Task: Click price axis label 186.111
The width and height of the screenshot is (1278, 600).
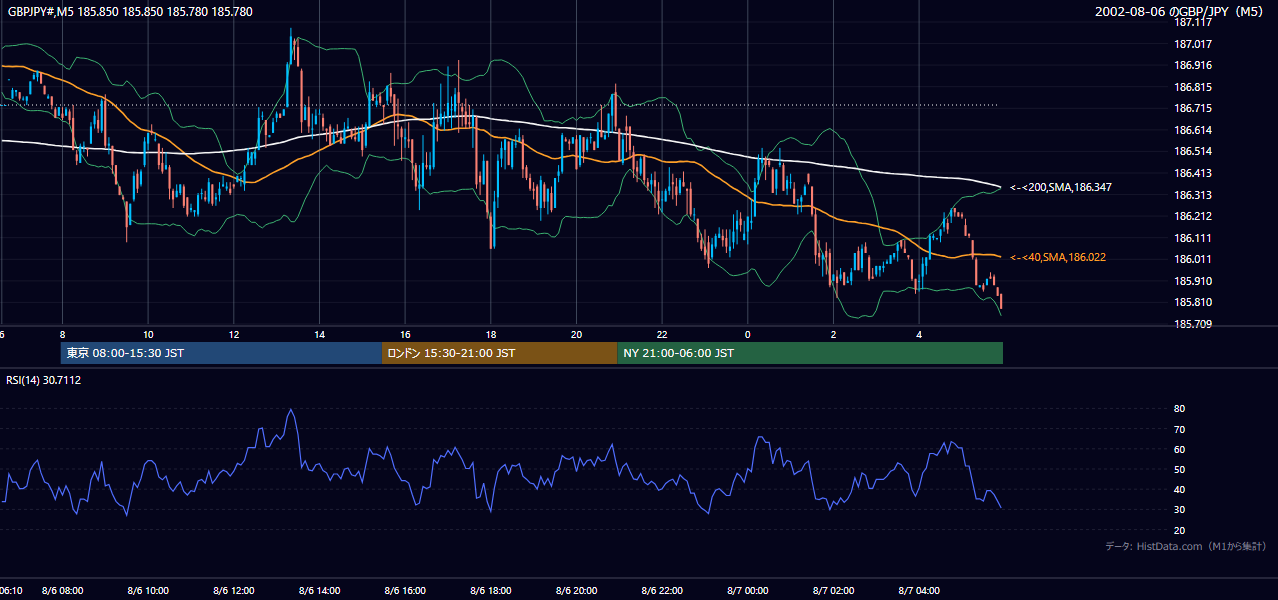Action: click(x=1193, y=238)
